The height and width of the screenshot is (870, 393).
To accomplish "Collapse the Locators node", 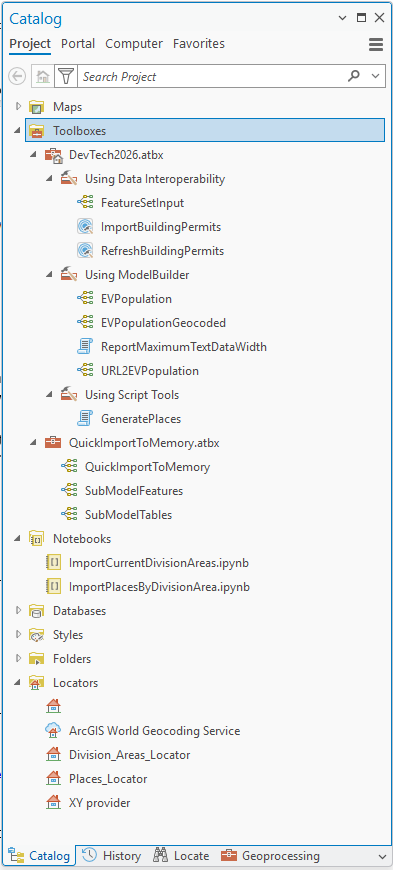I will tap(18, 682).
